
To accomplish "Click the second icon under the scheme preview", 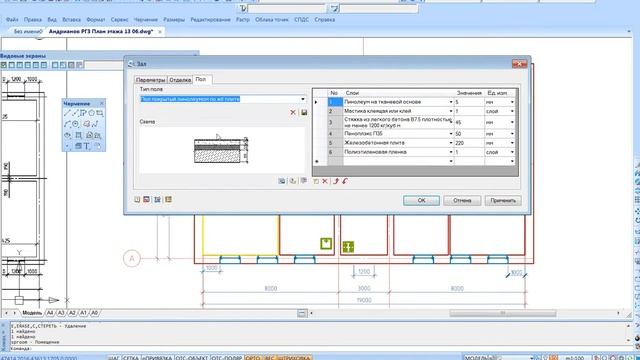I will 293,181.
